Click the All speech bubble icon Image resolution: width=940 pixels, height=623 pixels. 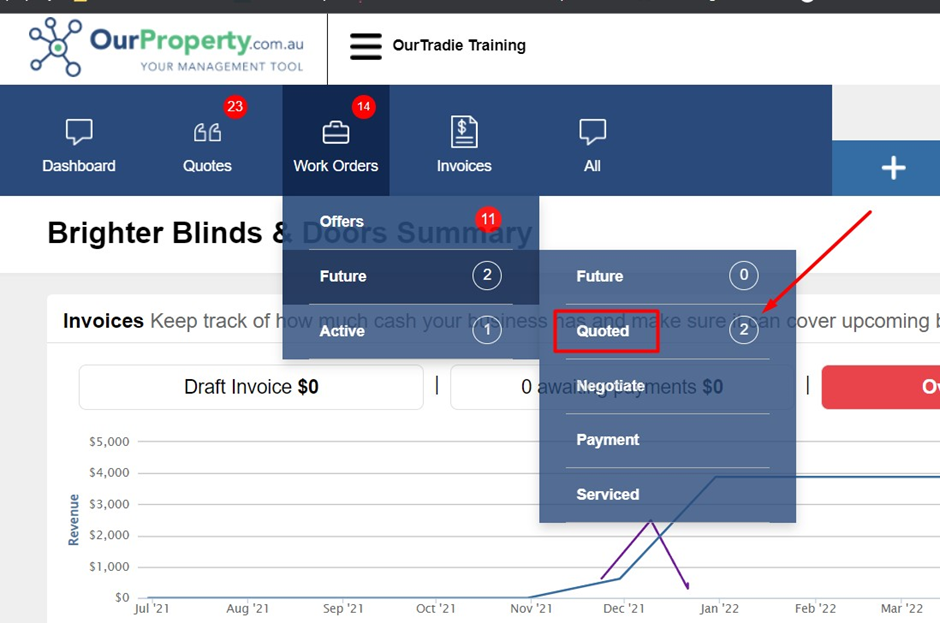pos(592,131)
